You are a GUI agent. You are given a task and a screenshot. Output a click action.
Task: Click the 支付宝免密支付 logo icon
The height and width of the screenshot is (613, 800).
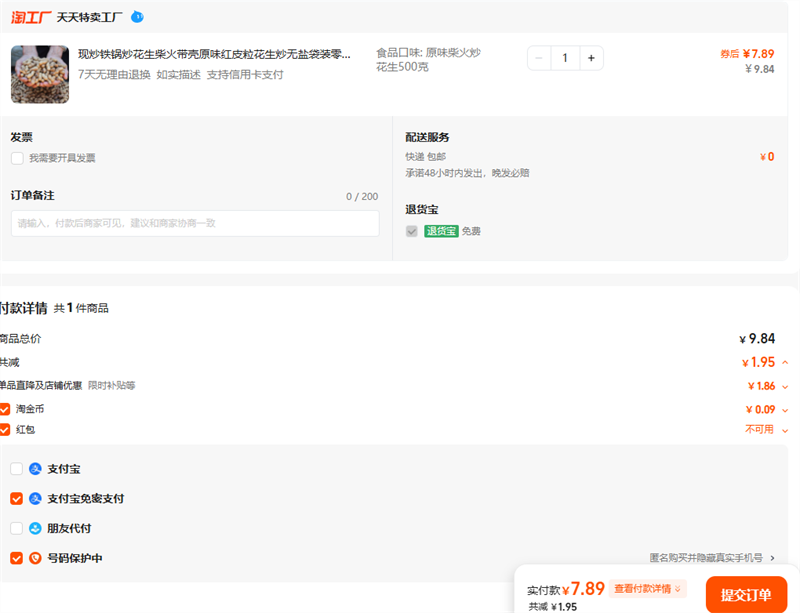coord(35,498)
